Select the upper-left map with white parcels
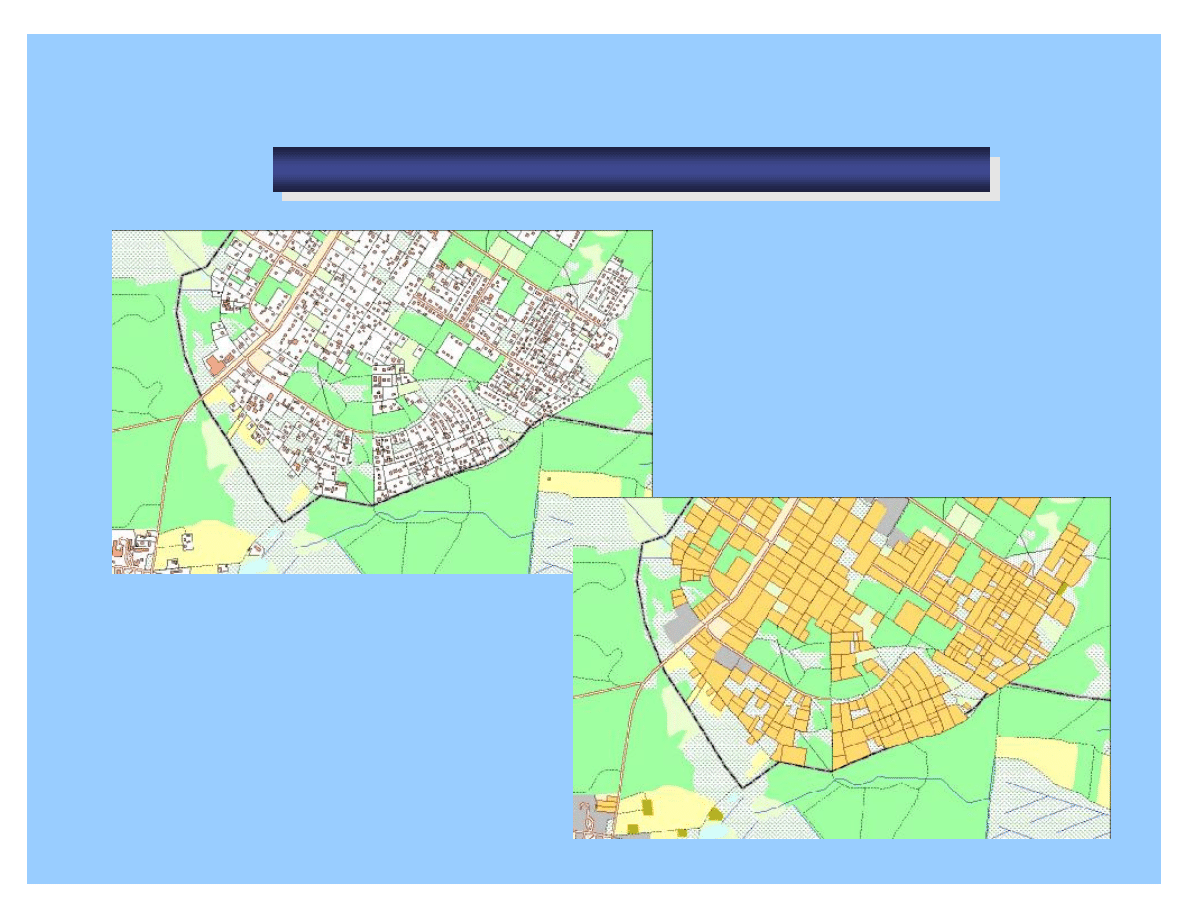Image resolution: width=1188 pixels, height=918 pixels. (x=381, y=400)
